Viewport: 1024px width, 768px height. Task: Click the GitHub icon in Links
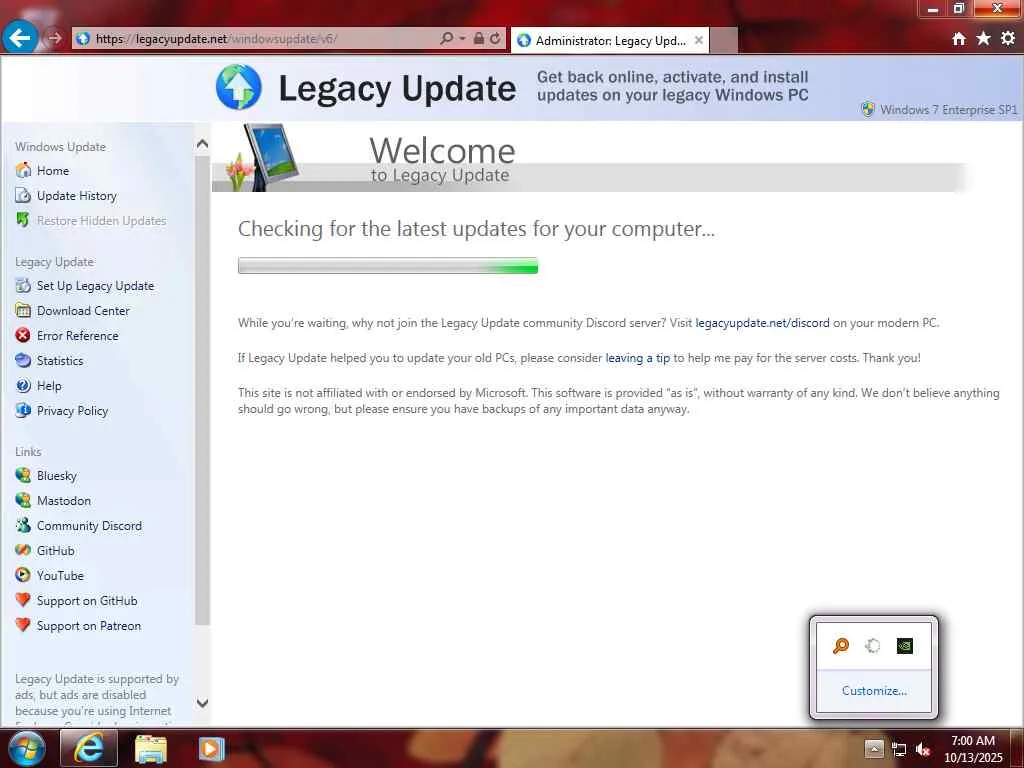(x=23, y=550)
